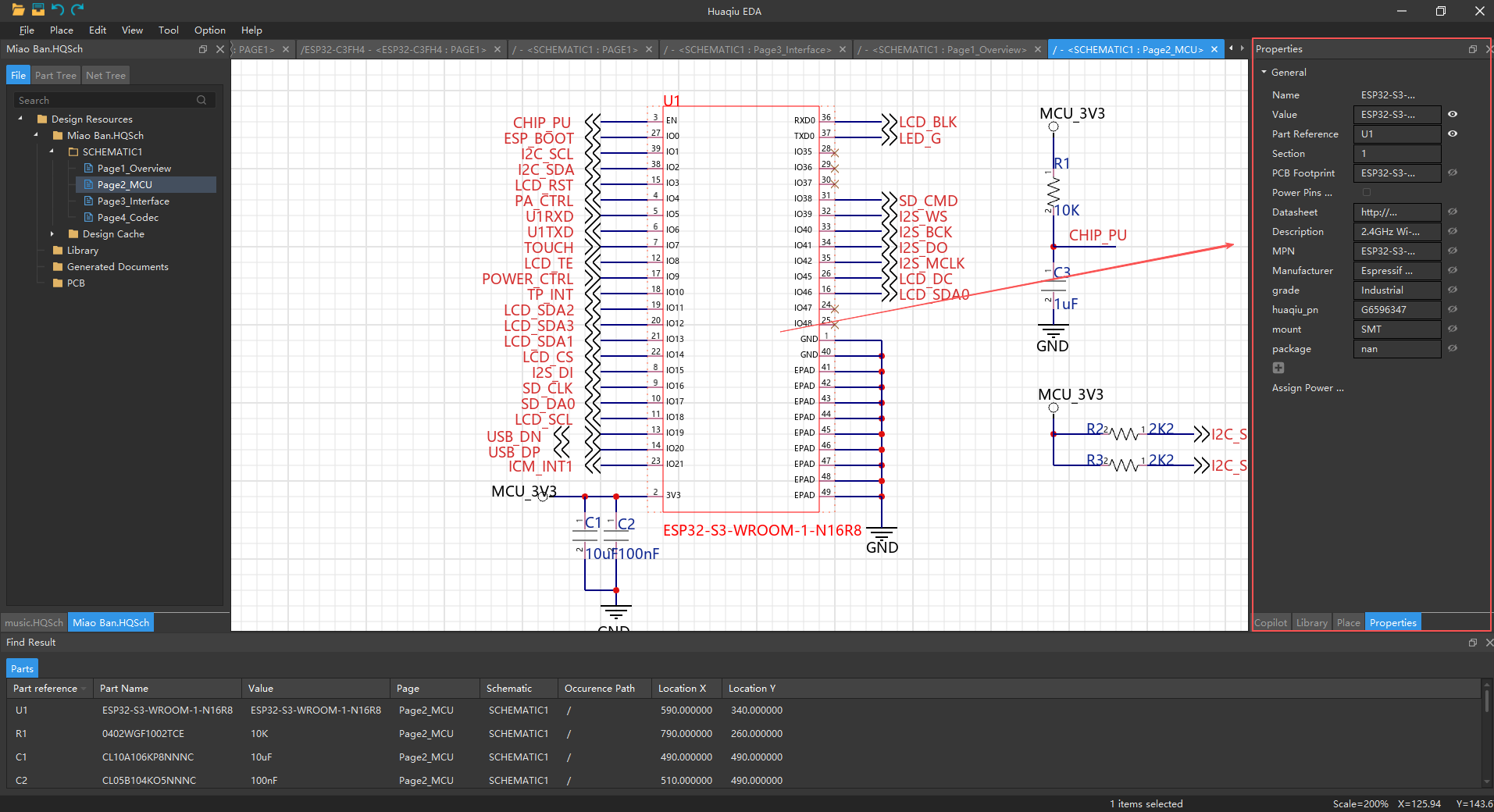
Task: Switch to the Net Tree tab
Action: point(105,75)
